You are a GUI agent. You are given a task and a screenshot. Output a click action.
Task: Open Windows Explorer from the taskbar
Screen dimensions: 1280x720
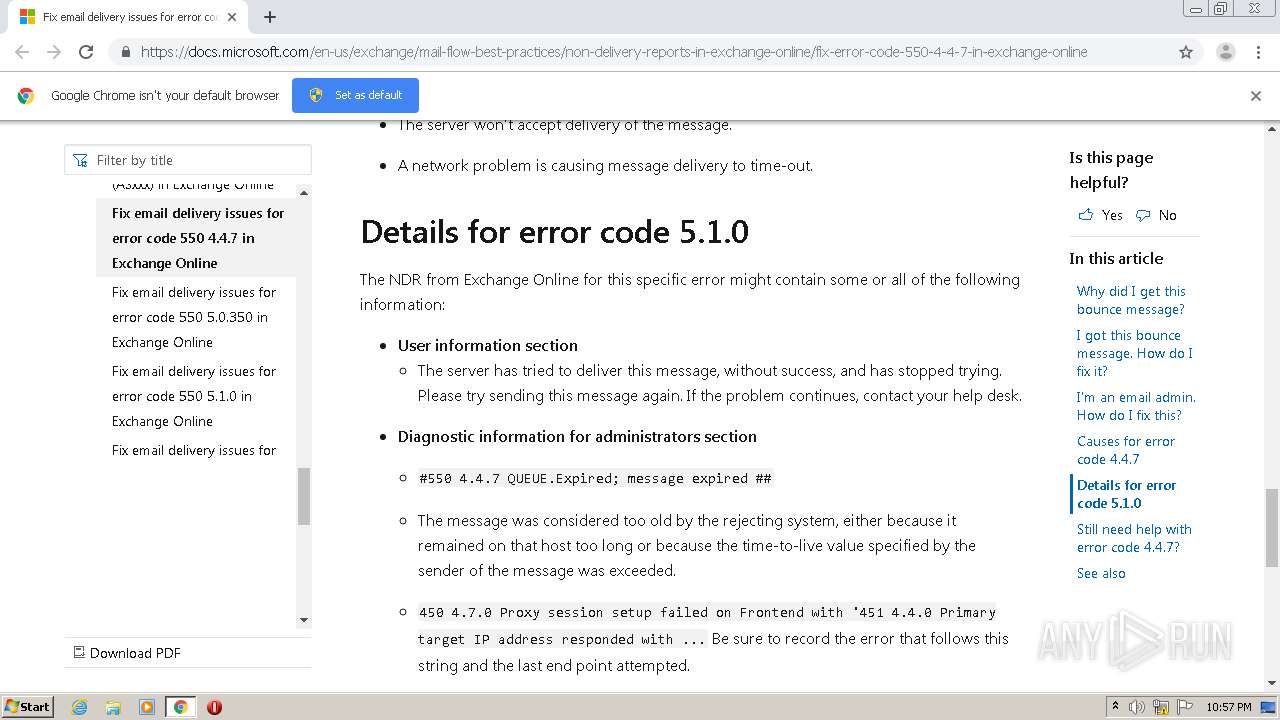[113, 707]
